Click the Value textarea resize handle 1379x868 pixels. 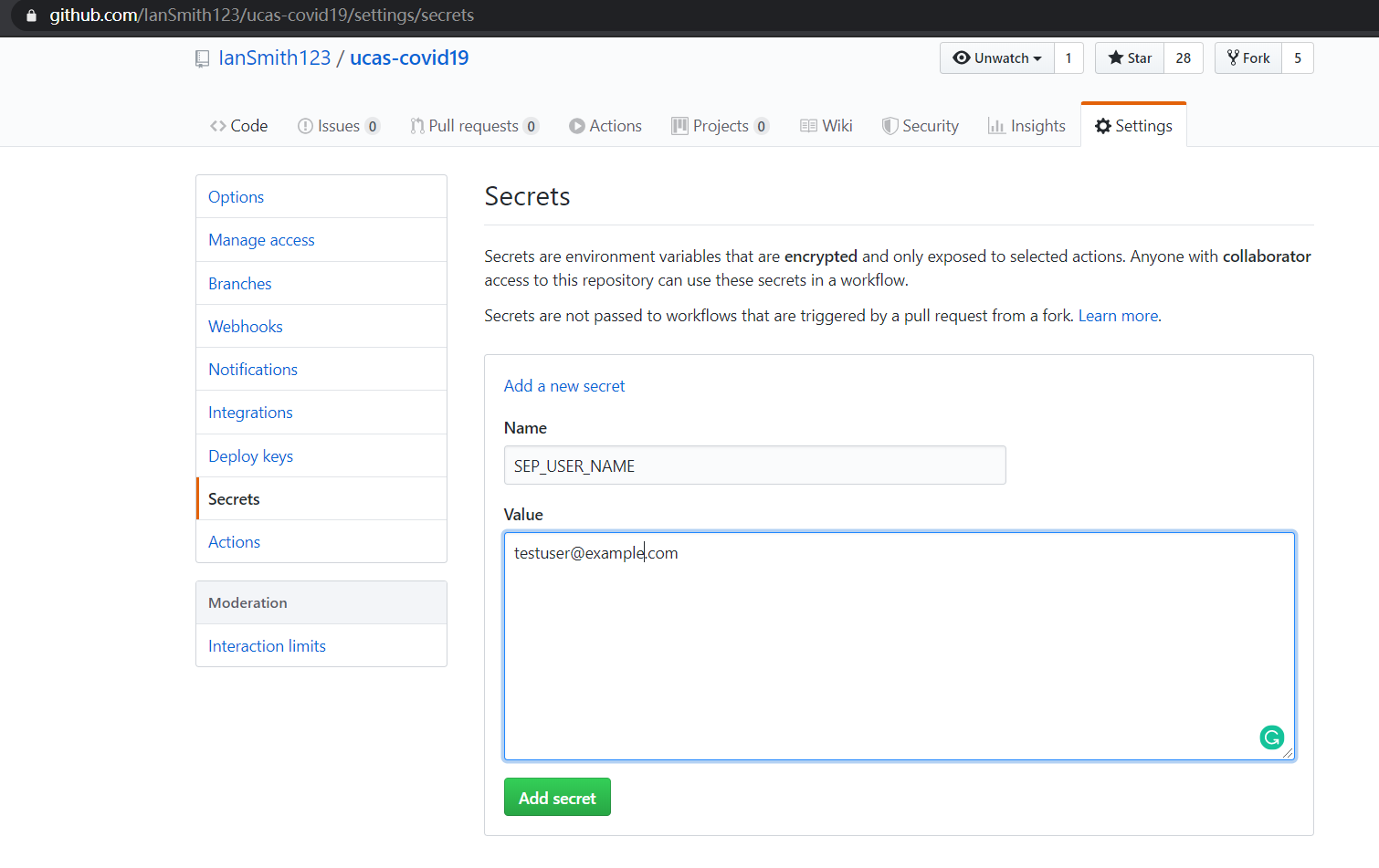click(x=1288, y=753)
